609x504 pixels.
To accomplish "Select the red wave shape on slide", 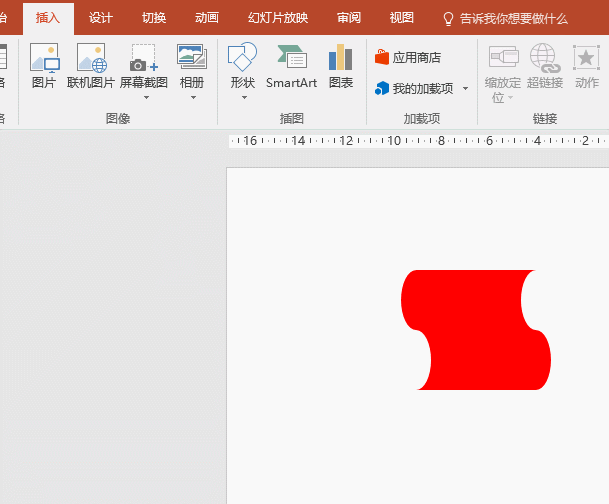I will (475, 330).
